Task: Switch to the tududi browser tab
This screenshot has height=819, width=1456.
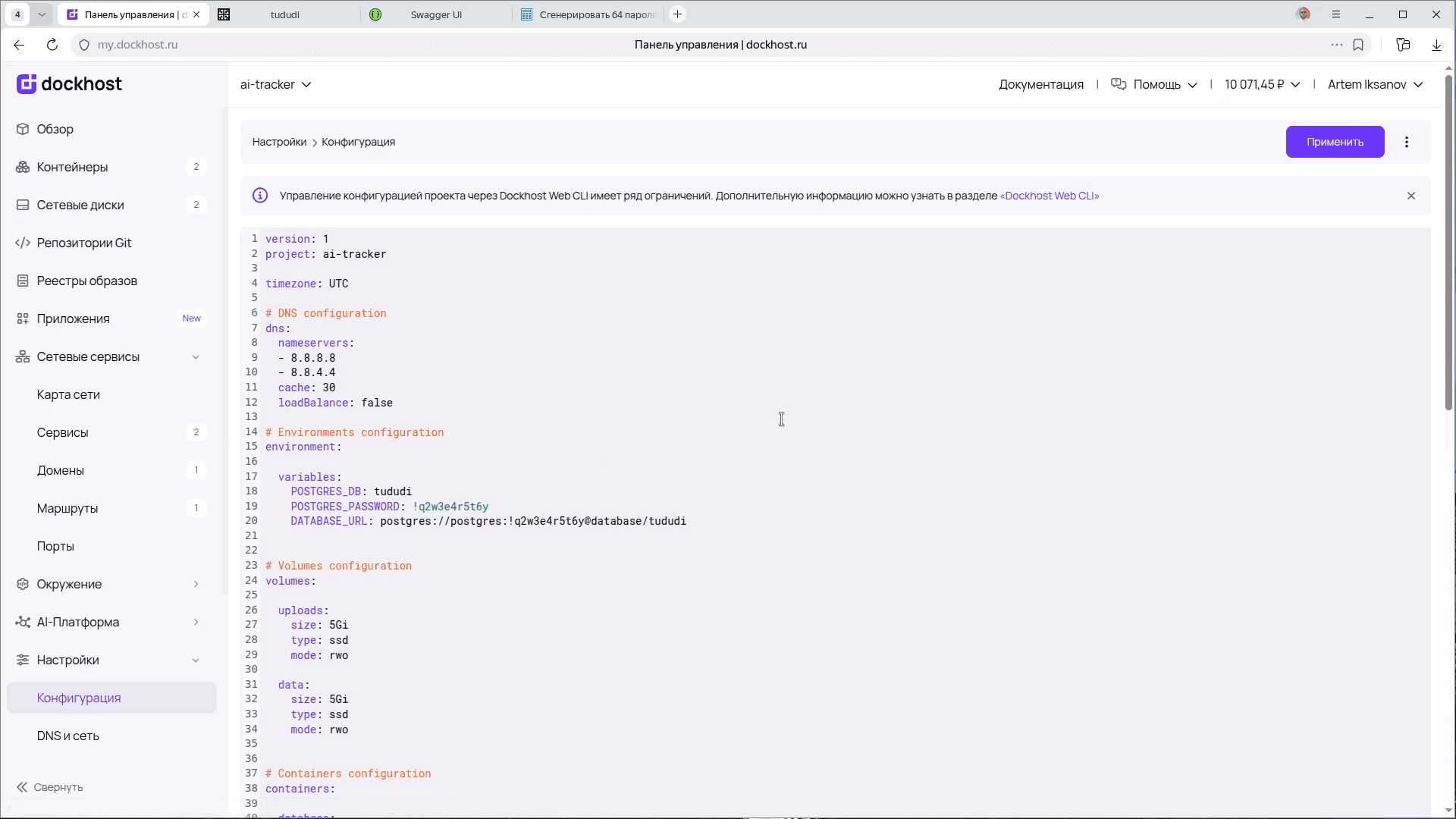Action: point(285,14)
